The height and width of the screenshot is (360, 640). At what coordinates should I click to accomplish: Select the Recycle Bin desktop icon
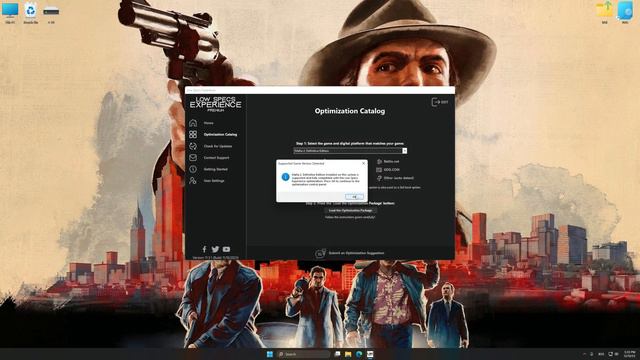click(x=31, y=12)
